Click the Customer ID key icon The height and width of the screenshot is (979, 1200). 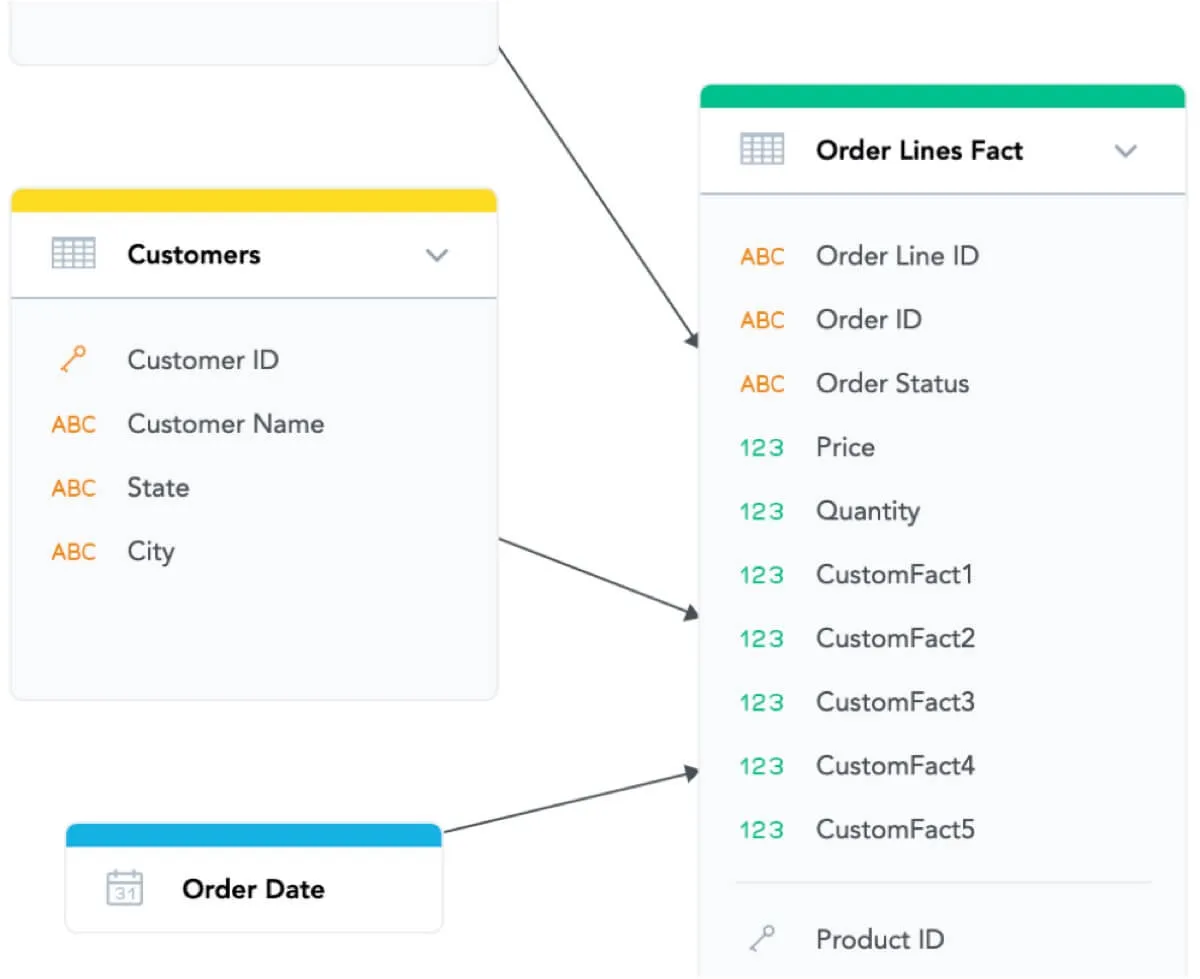[x=73, y=360]
